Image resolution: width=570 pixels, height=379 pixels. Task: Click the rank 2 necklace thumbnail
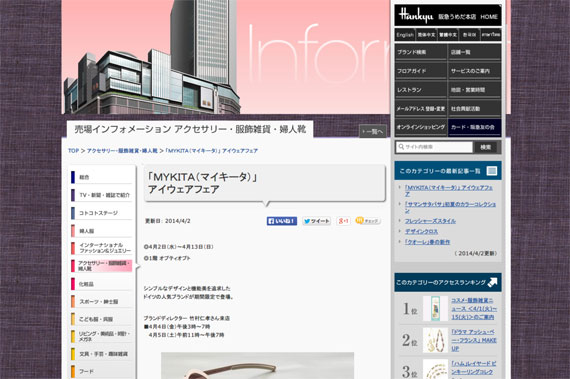click(x=435, y=340)
